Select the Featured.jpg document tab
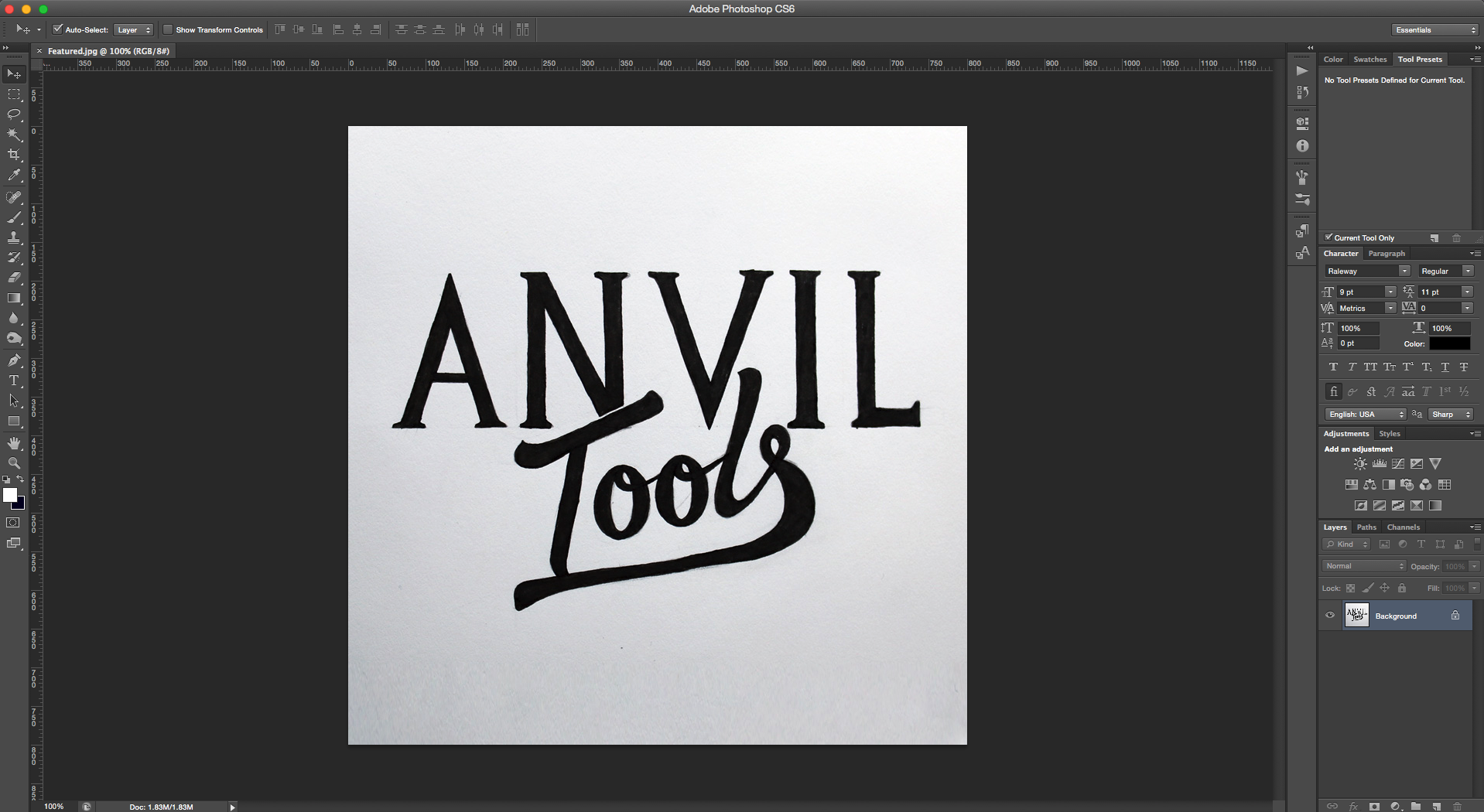The width and height of the screenshot is (1484, 812). pyautogui.click(x=108, y=51)
